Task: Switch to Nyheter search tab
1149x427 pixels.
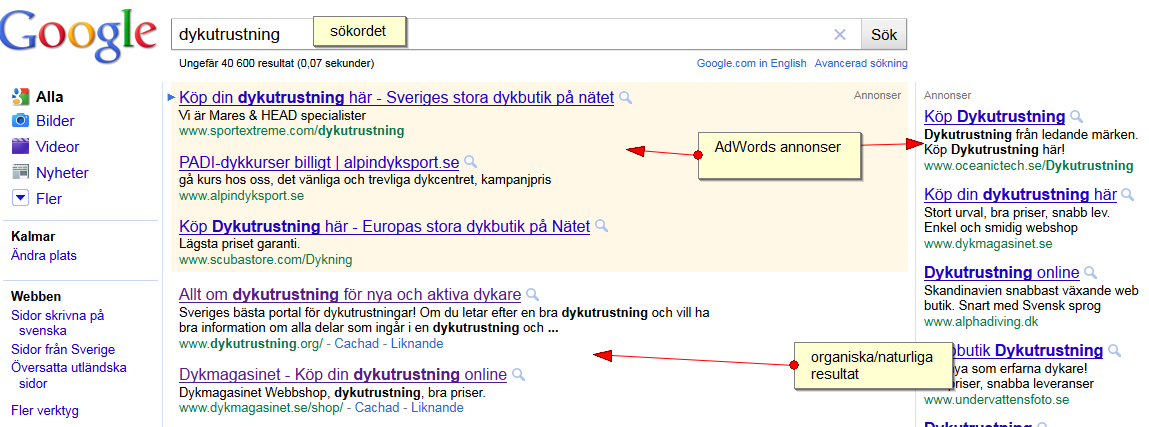Action: pos(62,173)
